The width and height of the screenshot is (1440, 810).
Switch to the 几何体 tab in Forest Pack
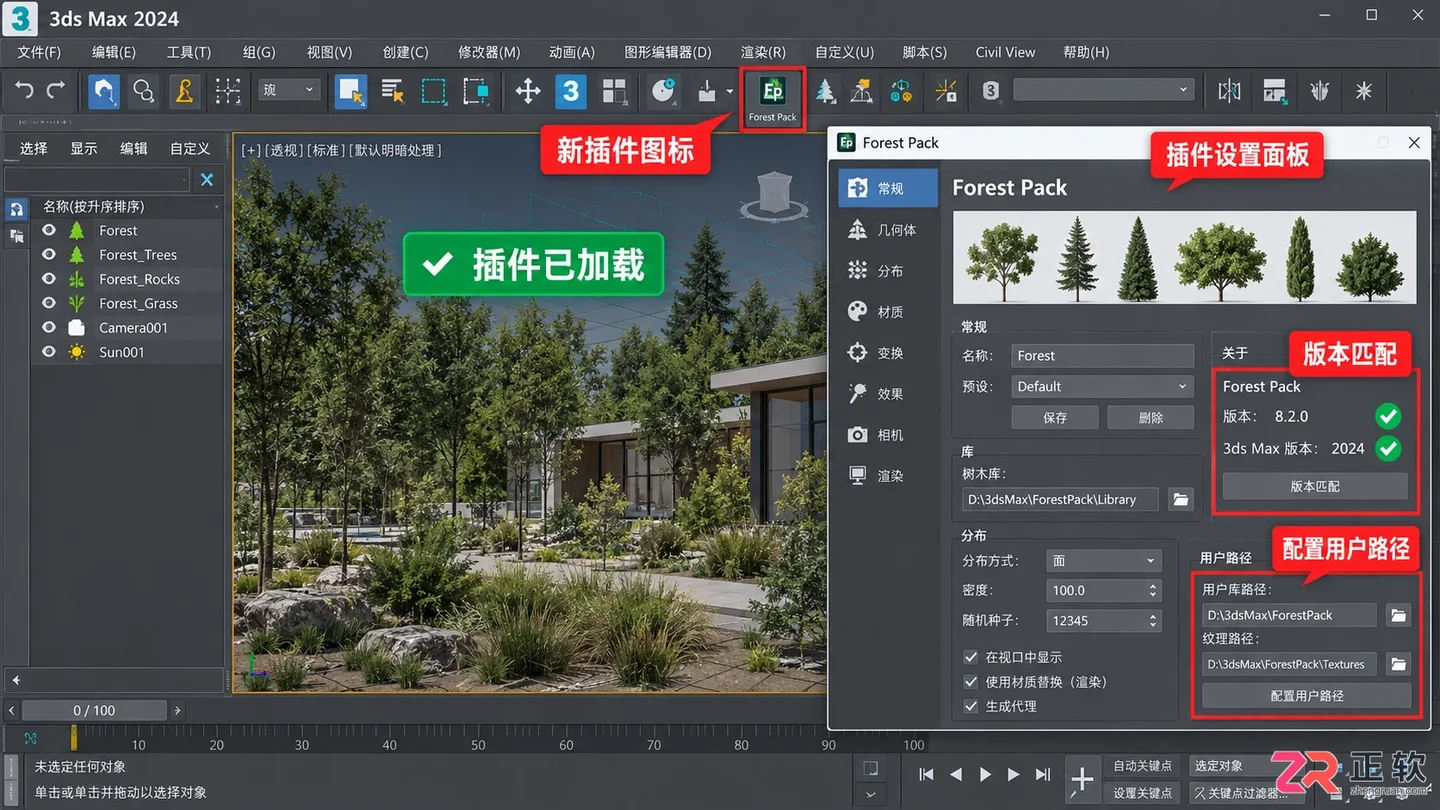pyautogui.click(x=888, y=230)
